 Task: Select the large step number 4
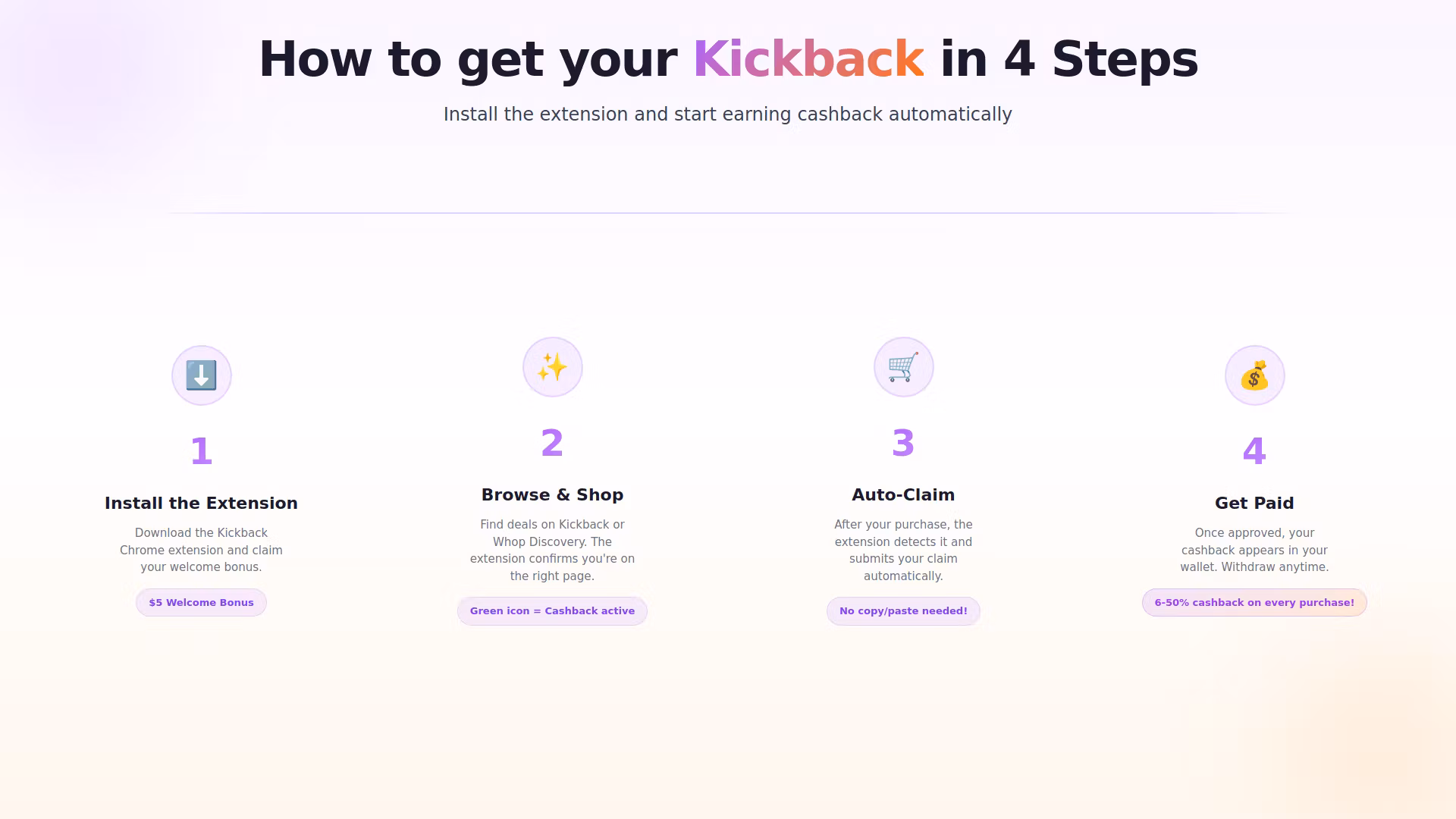pyautogui.click(x=1254, y=451)
